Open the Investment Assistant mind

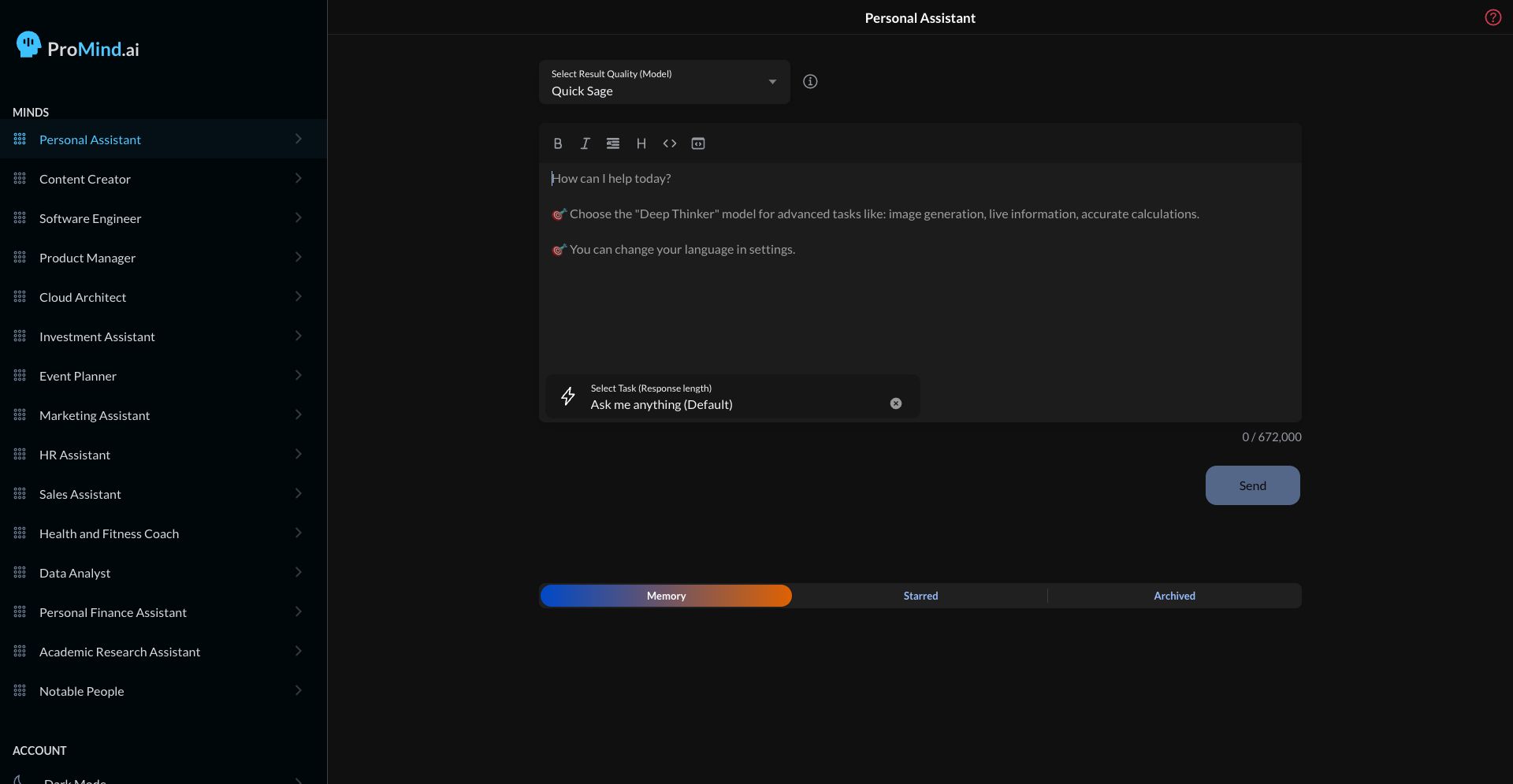pos(97,337)
